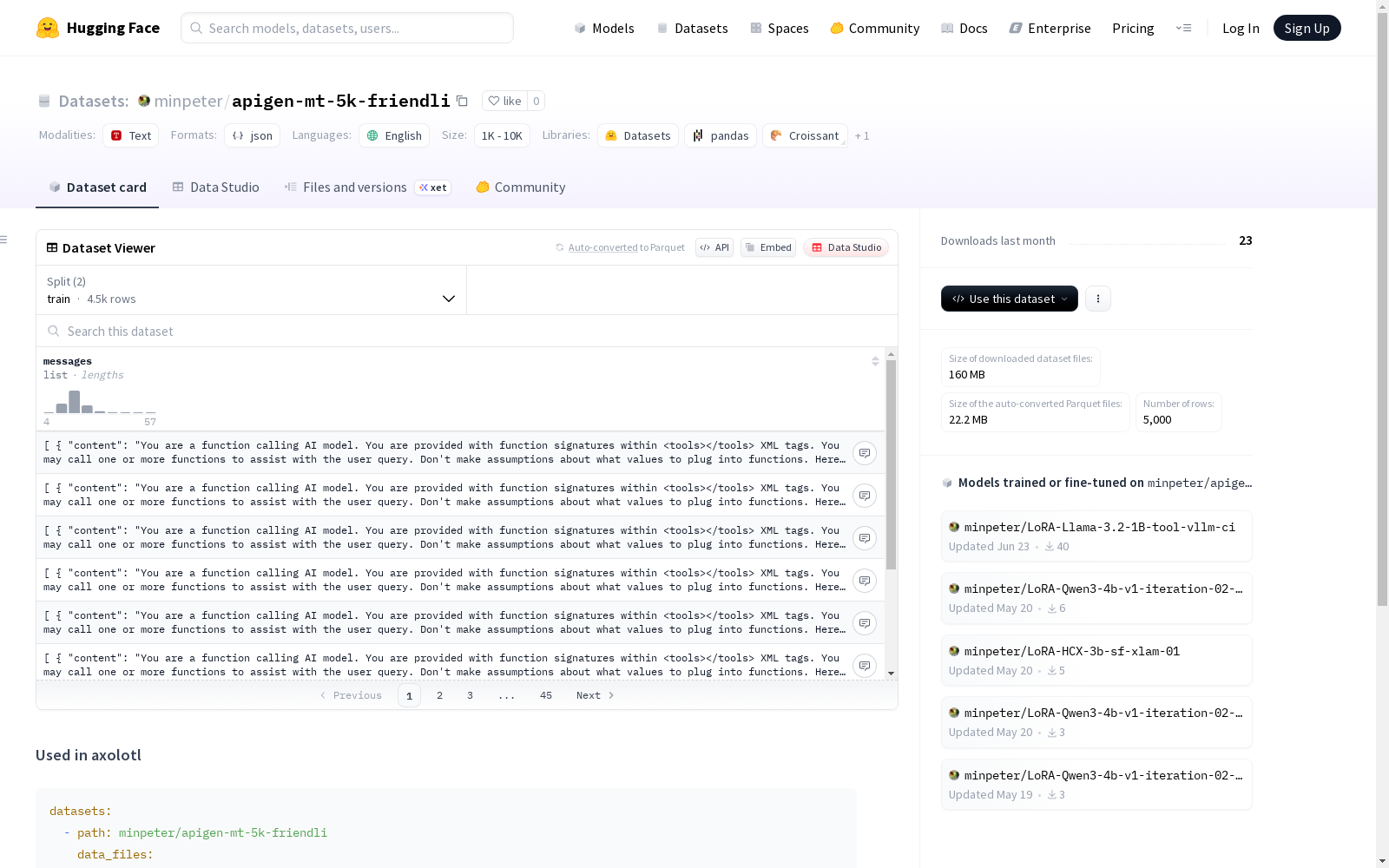Click the Search this dataset field
Viewport: 1389px width, 868px height.
coord(467,331)
